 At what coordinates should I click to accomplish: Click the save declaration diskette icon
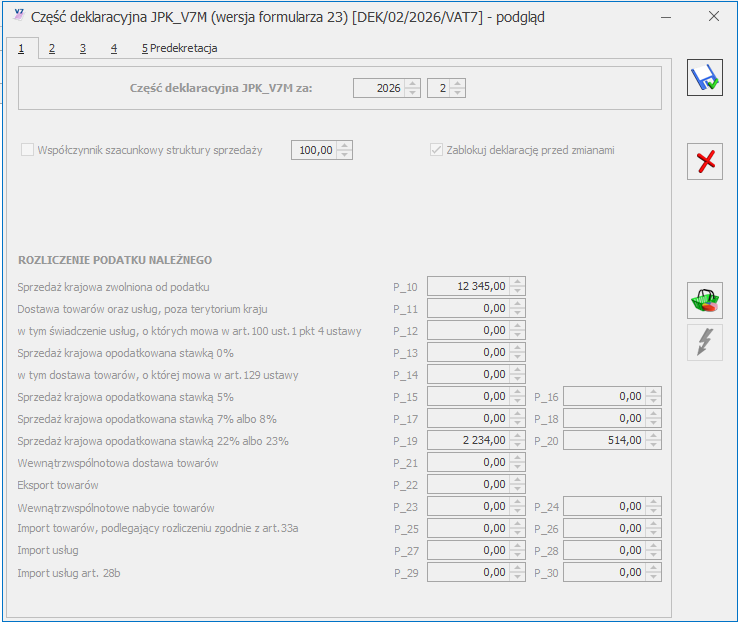pos(704,78)
